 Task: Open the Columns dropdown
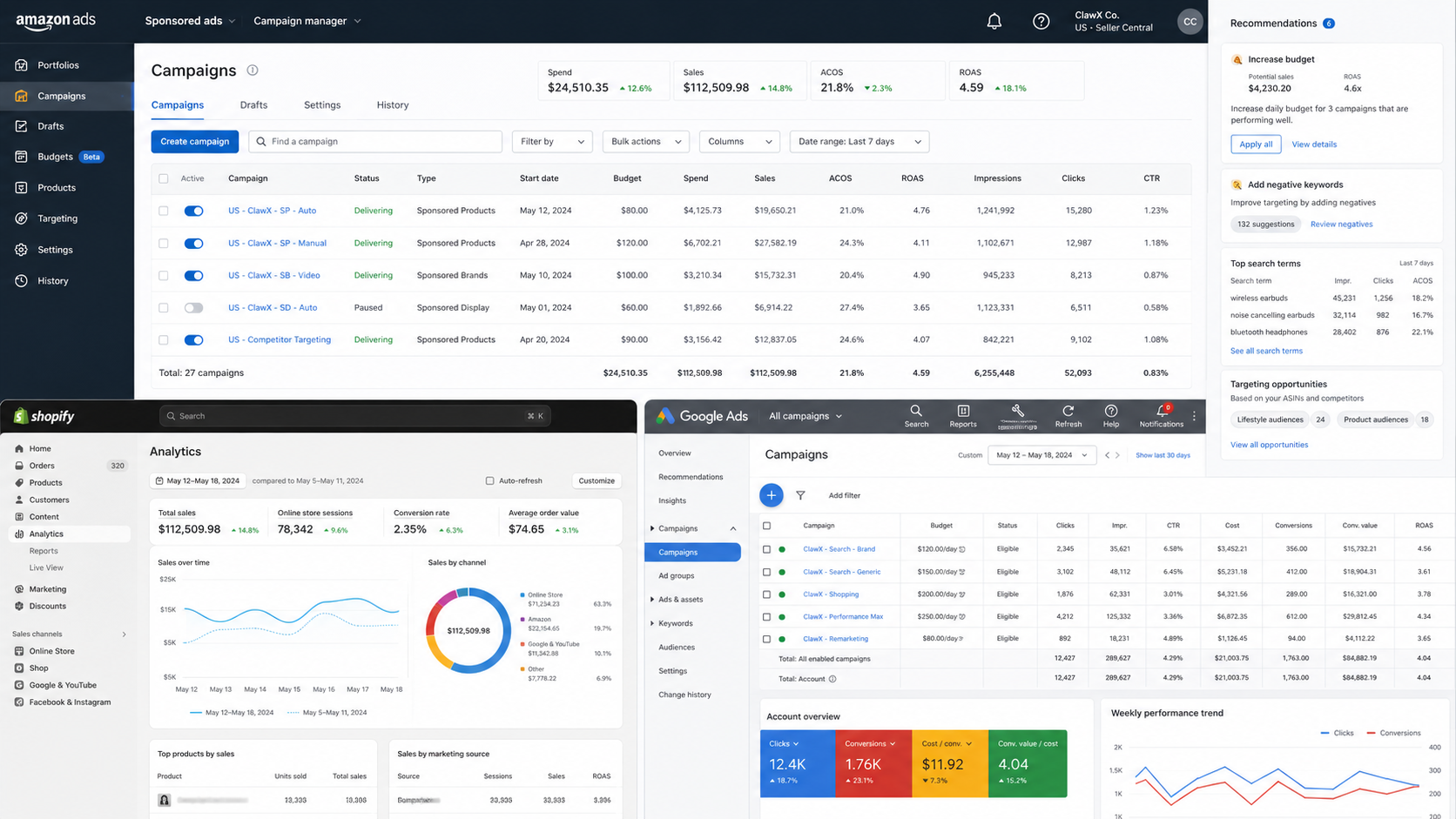pos(738,141)
